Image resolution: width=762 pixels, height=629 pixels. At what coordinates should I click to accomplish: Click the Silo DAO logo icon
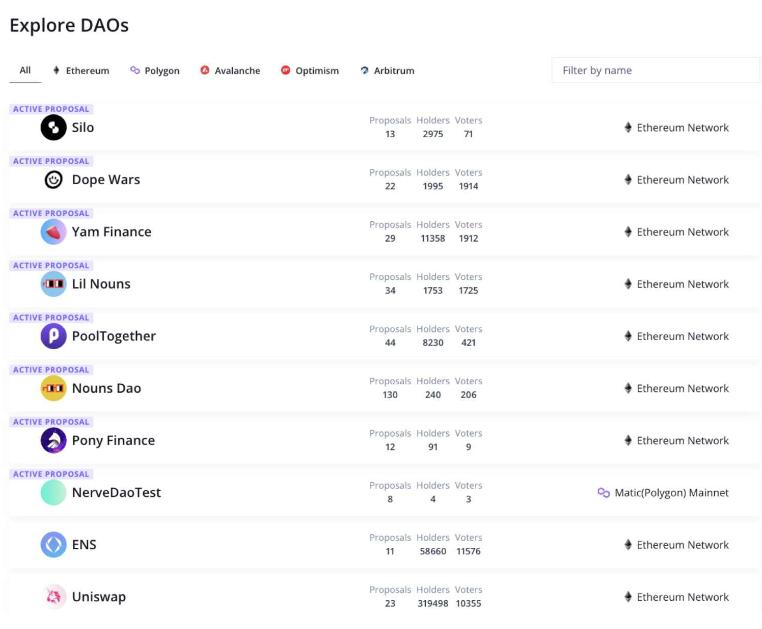click(53, 128)
